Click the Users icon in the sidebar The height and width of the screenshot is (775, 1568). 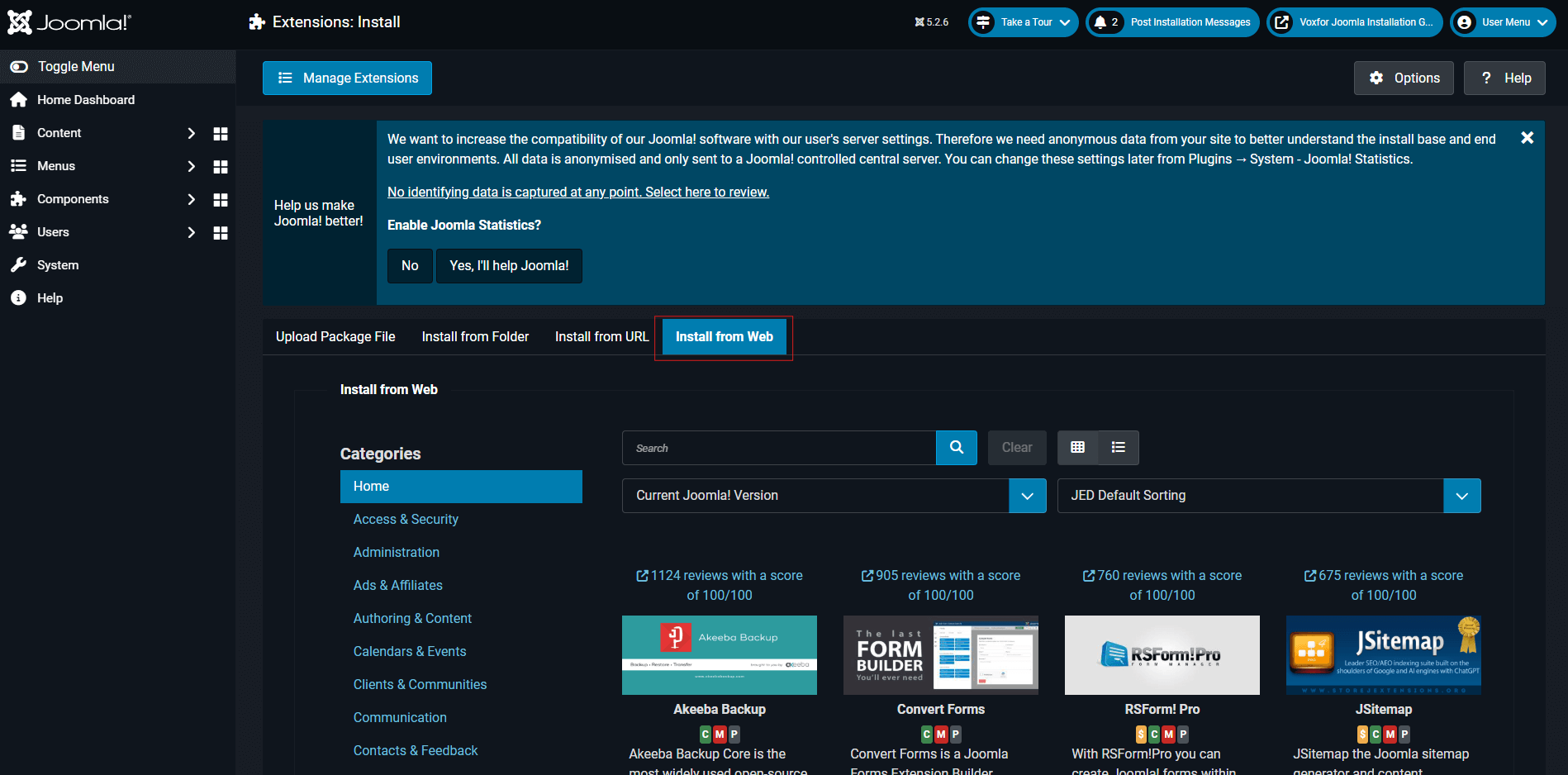coord(19,231)
